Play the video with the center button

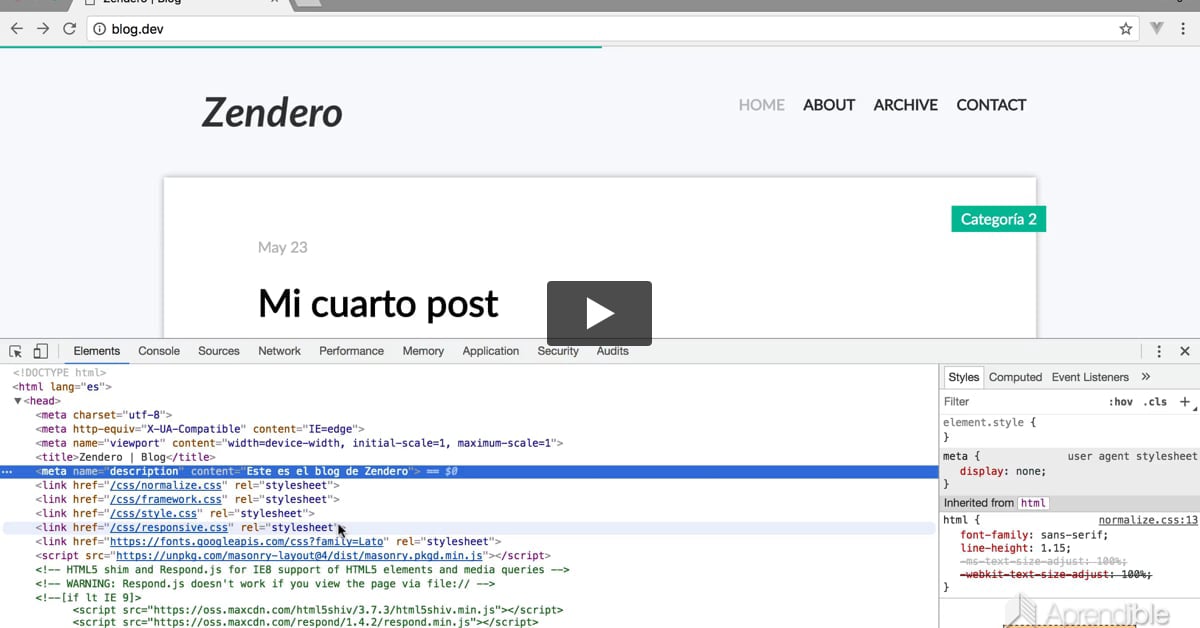(x=599, y=313)
